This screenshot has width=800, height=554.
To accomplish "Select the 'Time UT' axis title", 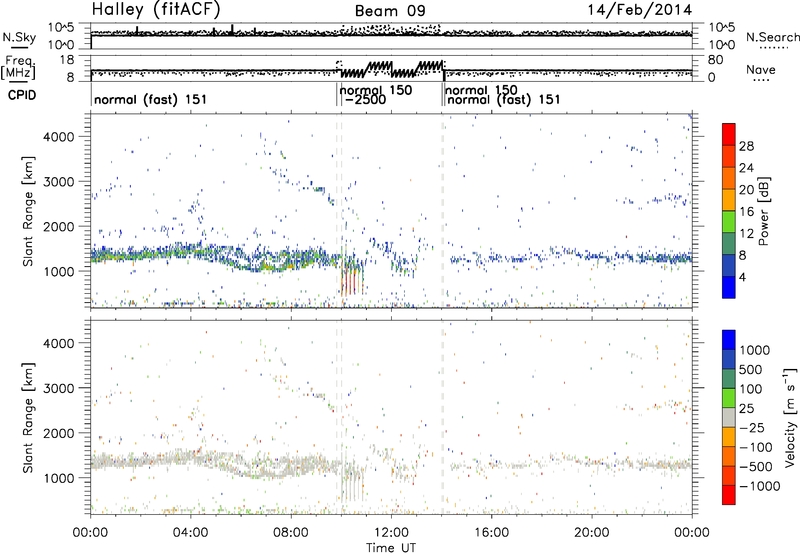I will (x=391, y=548).
